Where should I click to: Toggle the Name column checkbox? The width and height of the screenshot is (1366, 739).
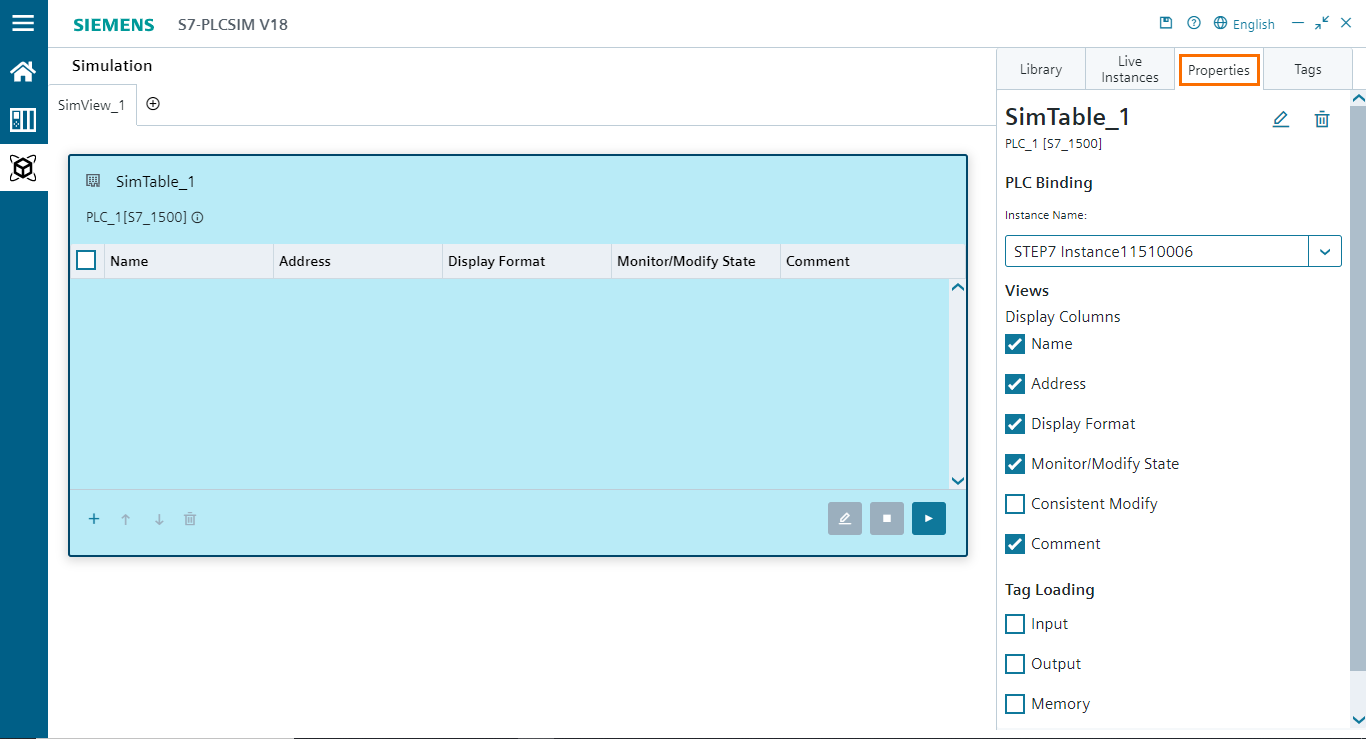click(1015, 344)
